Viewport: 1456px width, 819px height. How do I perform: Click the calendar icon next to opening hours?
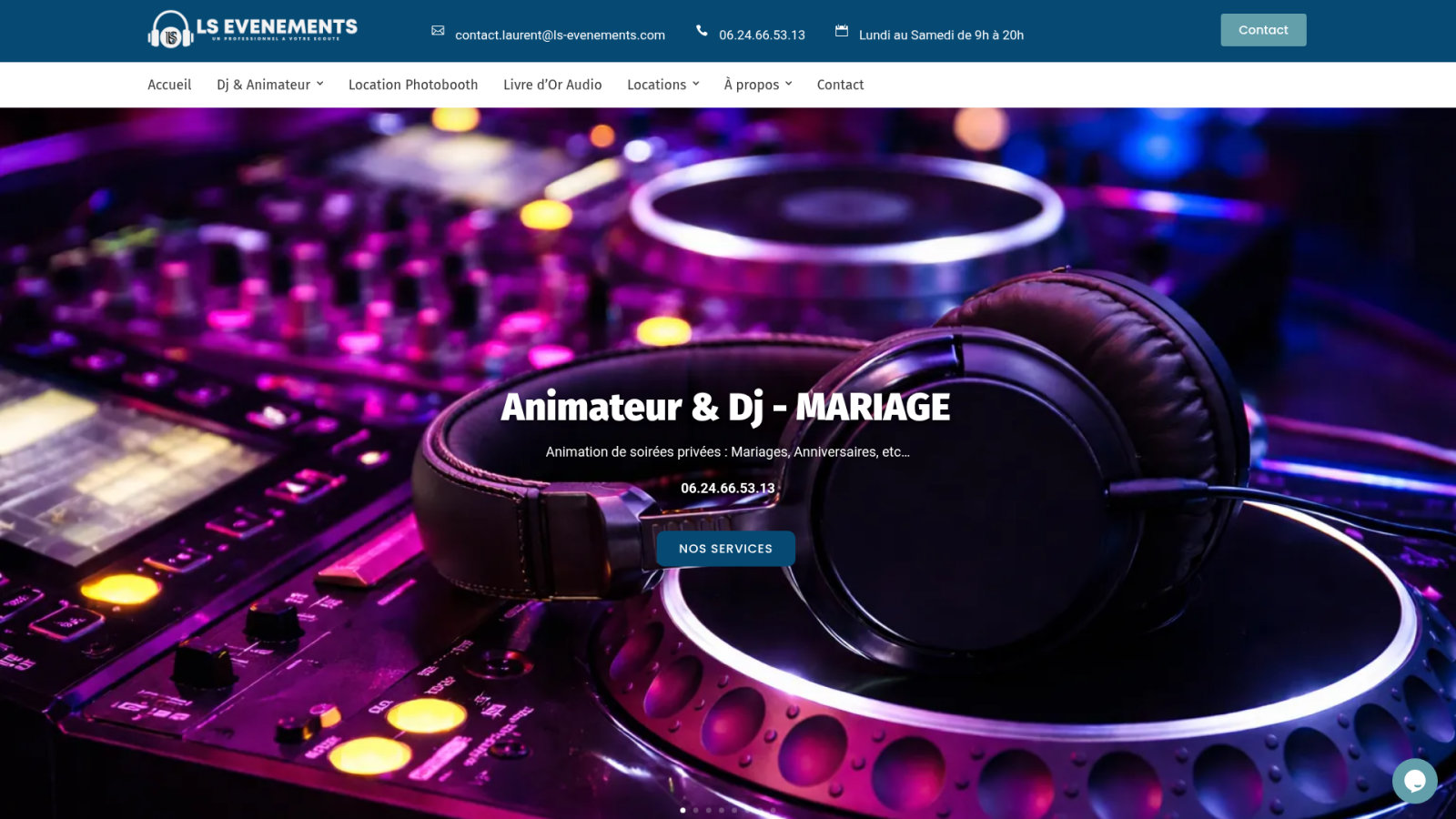point(842,31)
